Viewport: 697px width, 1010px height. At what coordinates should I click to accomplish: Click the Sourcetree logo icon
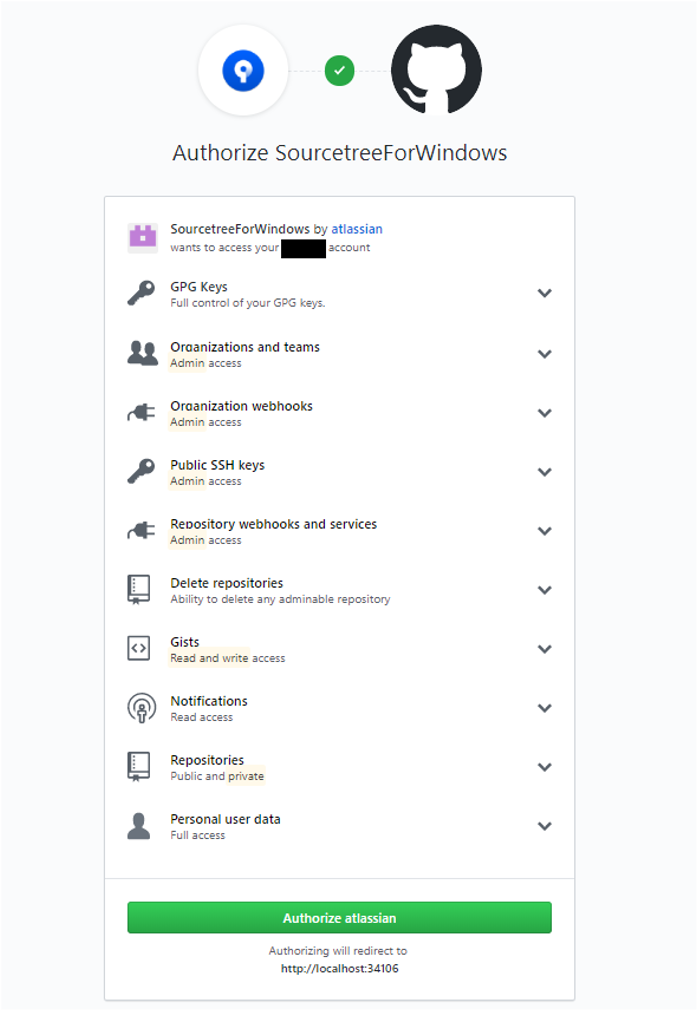(x=244, y=71)
